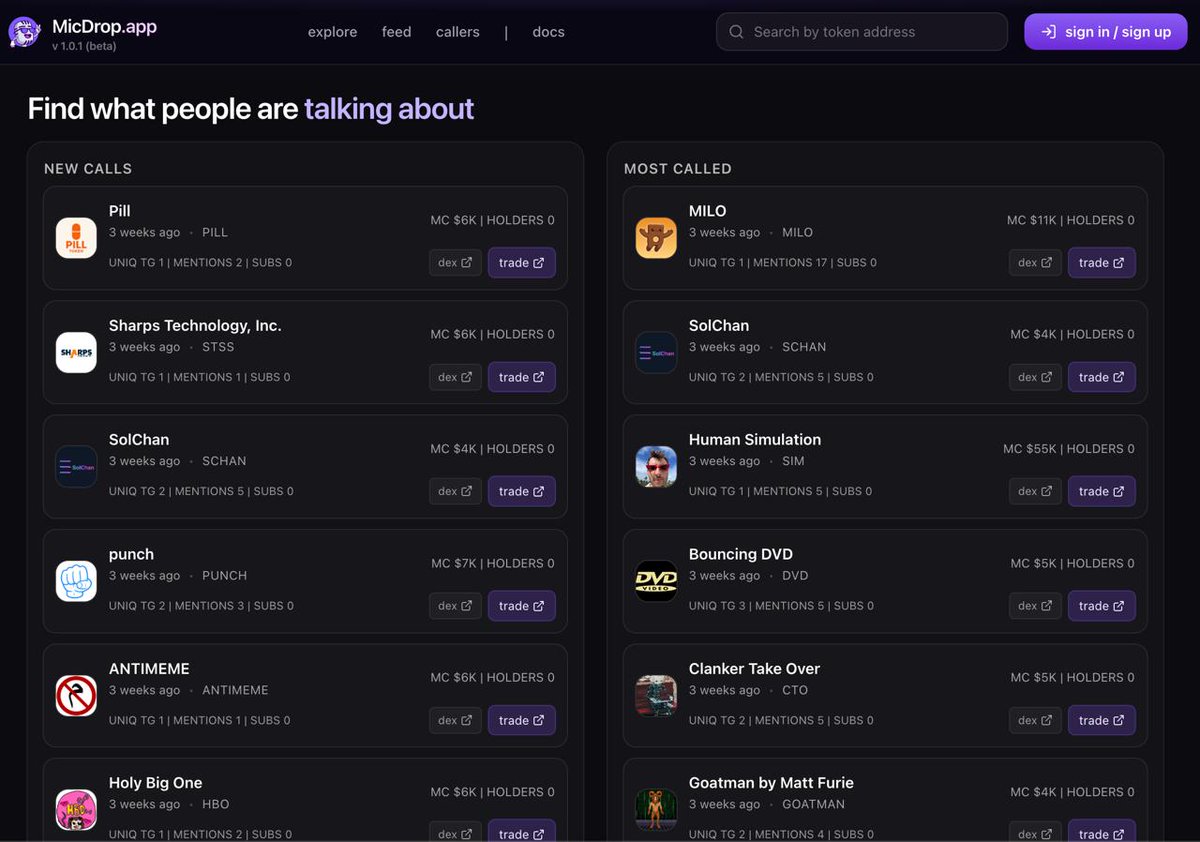1200x842 pixels.
Task: Open dex link for Pill
Action: [455, 263]
